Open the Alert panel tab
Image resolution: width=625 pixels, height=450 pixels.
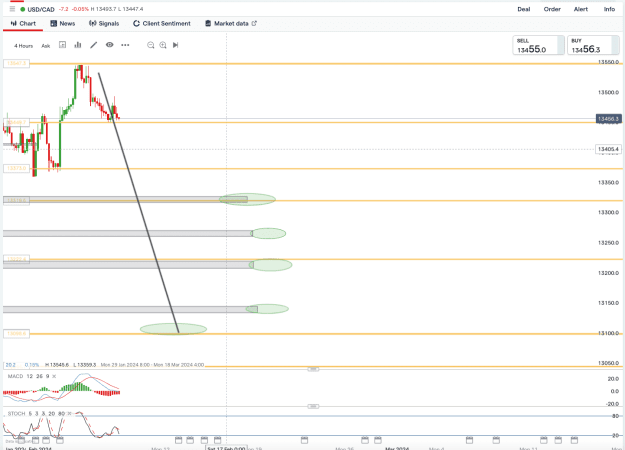(581, 9)
